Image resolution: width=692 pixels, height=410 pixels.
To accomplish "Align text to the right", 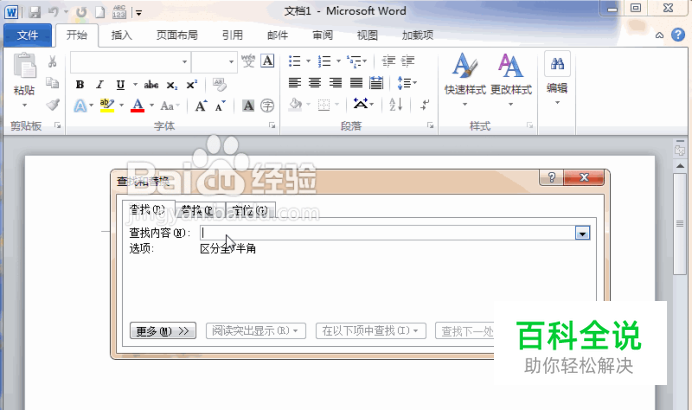I will pos(335,83).
